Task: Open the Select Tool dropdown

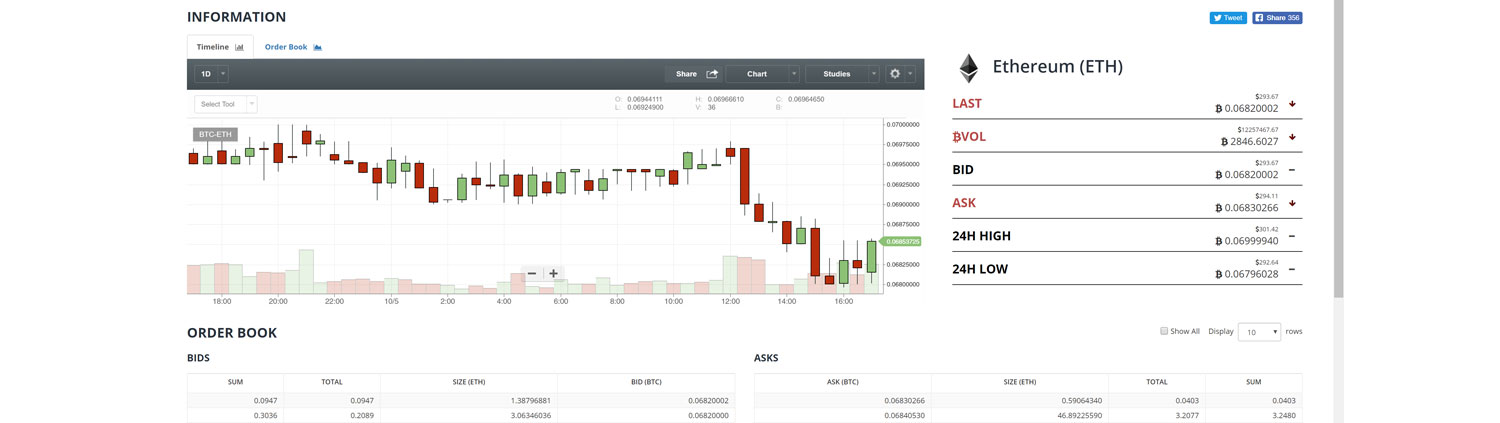Action: (x=224, y=104)
